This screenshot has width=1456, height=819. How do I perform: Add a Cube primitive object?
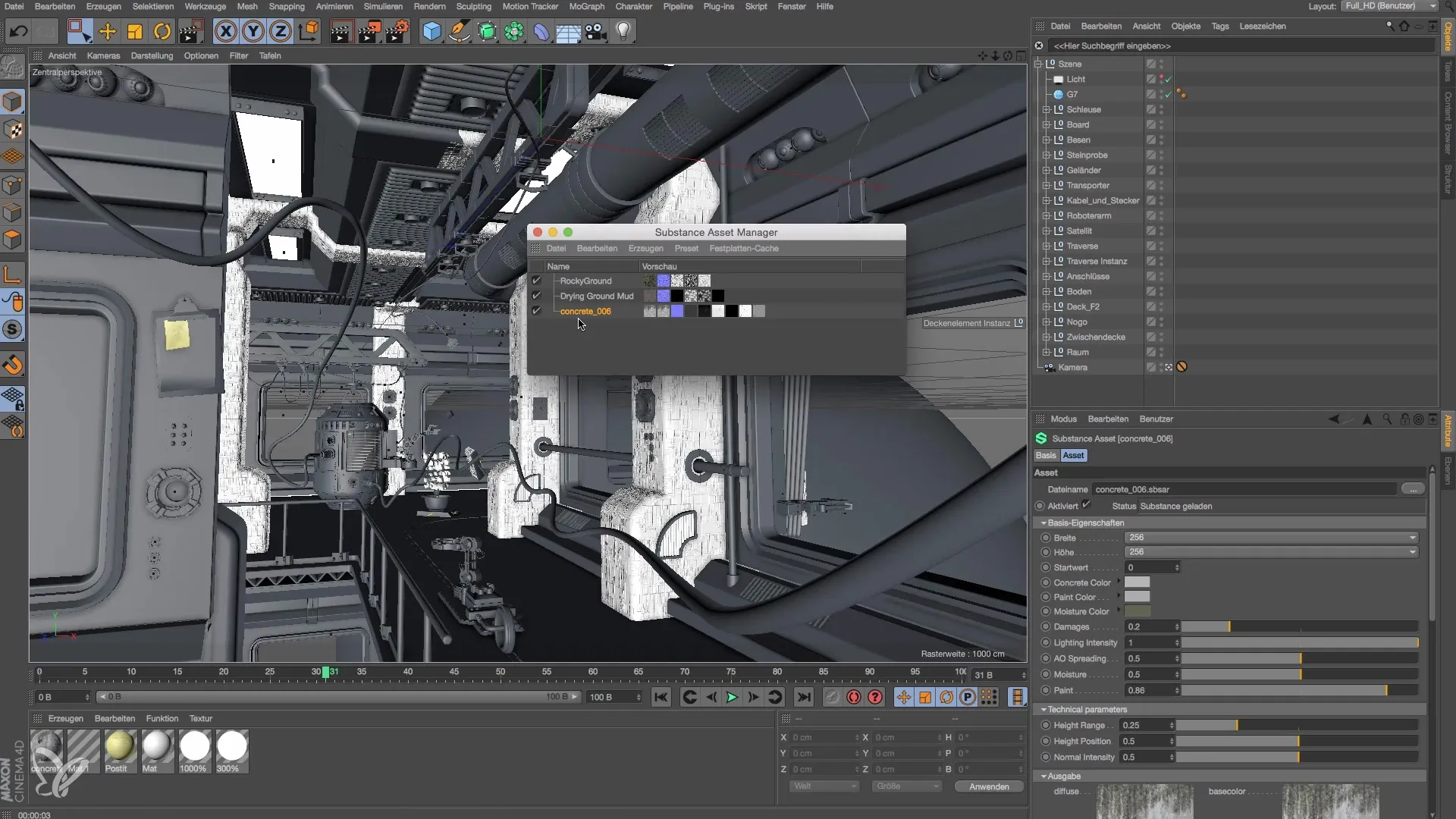431,32
